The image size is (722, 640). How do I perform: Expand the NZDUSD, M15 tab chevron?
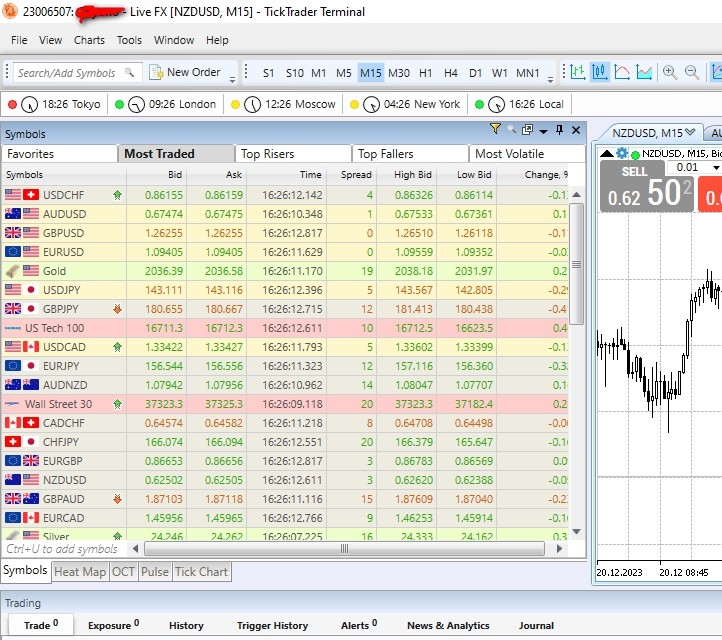(x=690, y=132)
